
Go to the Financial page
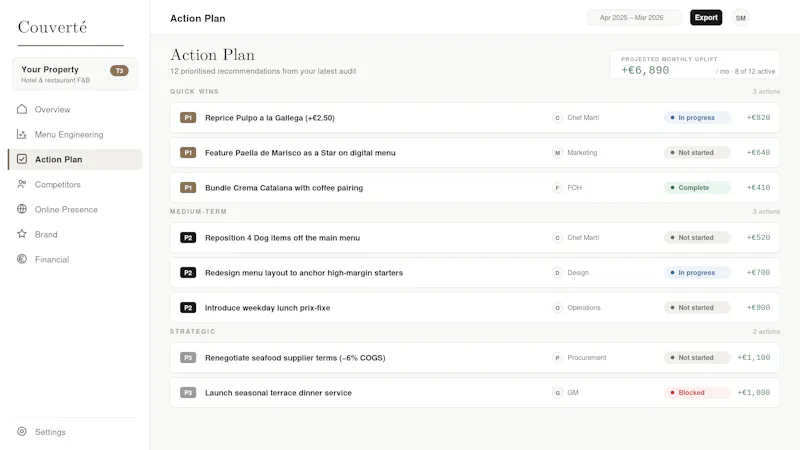75,259
